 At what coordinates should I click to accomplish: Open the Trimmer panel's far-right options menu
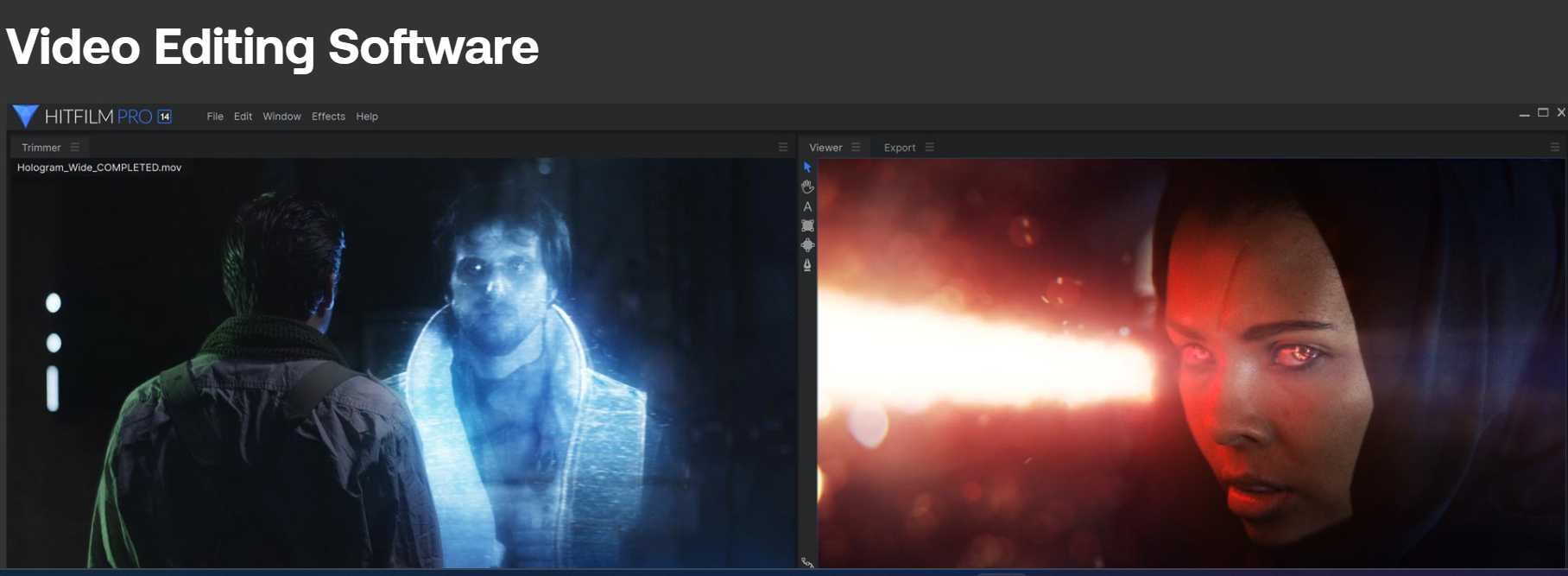(x=783, y=147)
